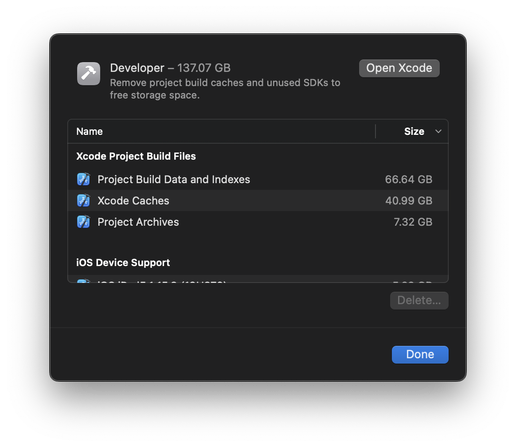Sort the list by the Size header

pyautogui.click(x=414, y=131)
